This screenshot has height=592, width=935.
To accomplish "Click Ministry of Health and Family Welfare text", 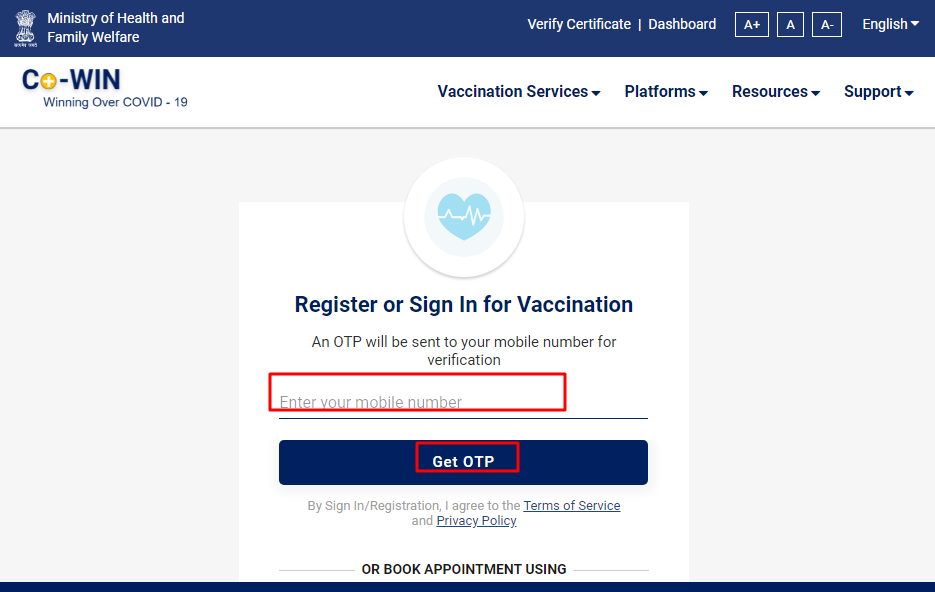I will (116, 27).
